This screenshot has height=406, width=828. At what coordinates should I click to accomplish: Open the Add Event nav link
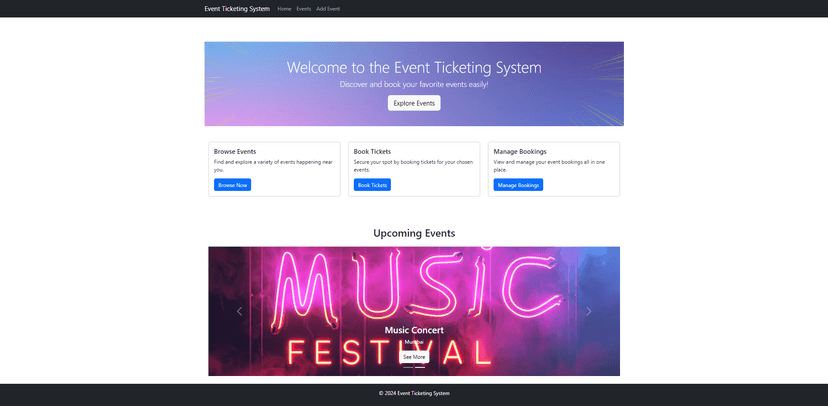[x=328, y=9]
